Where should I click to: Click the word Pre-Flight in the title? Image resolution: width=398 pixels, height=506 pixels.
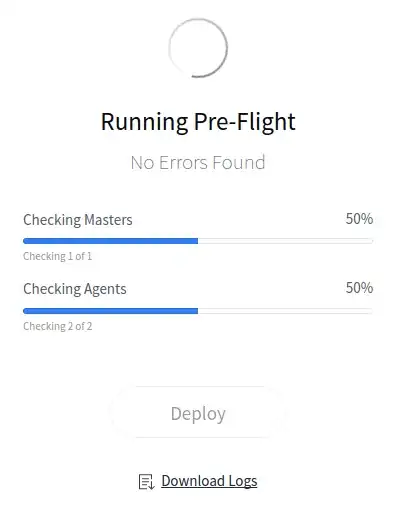[244, 122]
